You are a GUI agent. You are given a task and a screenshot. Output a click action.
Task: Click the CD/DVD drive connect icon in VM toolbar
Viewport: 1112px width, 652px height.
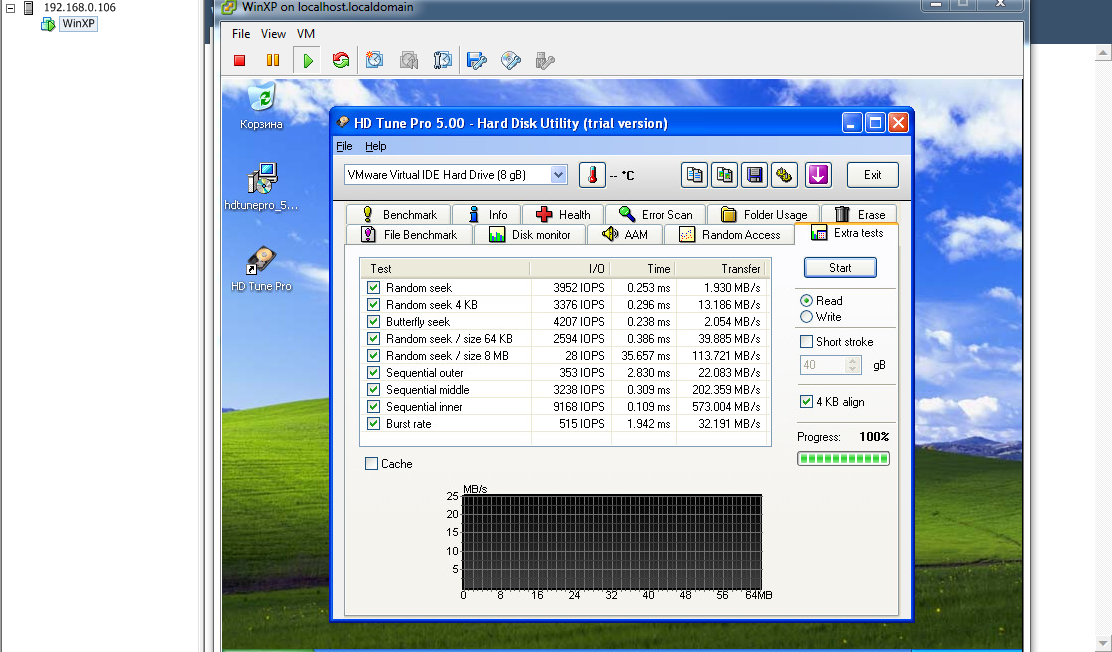point(511,60)
